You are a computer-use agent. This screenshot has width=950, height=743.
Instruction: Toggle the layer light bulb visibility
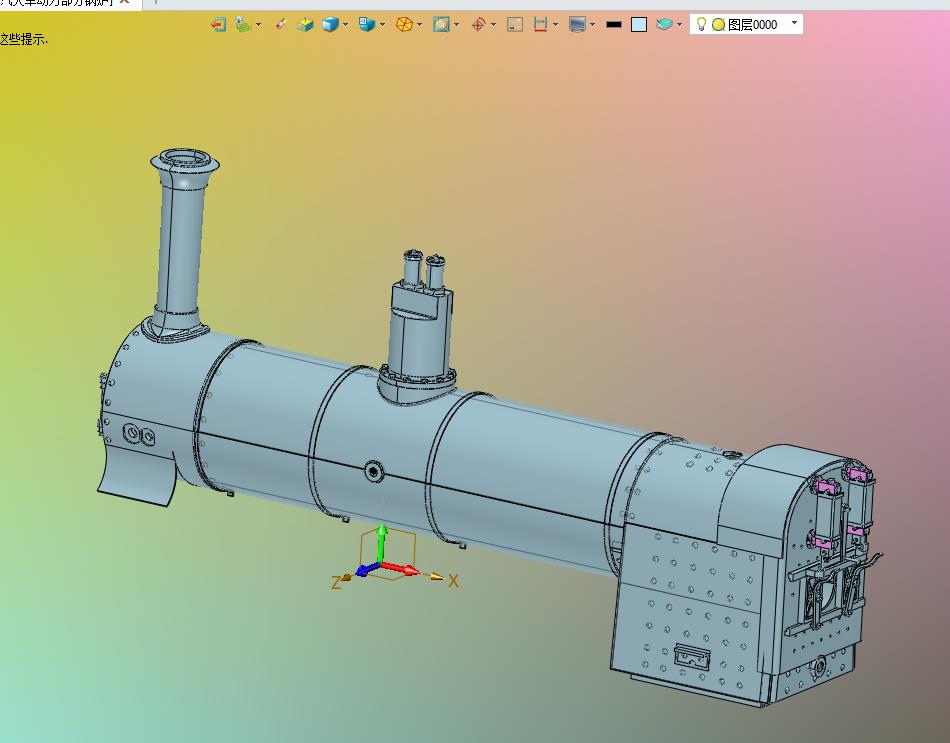702,24
